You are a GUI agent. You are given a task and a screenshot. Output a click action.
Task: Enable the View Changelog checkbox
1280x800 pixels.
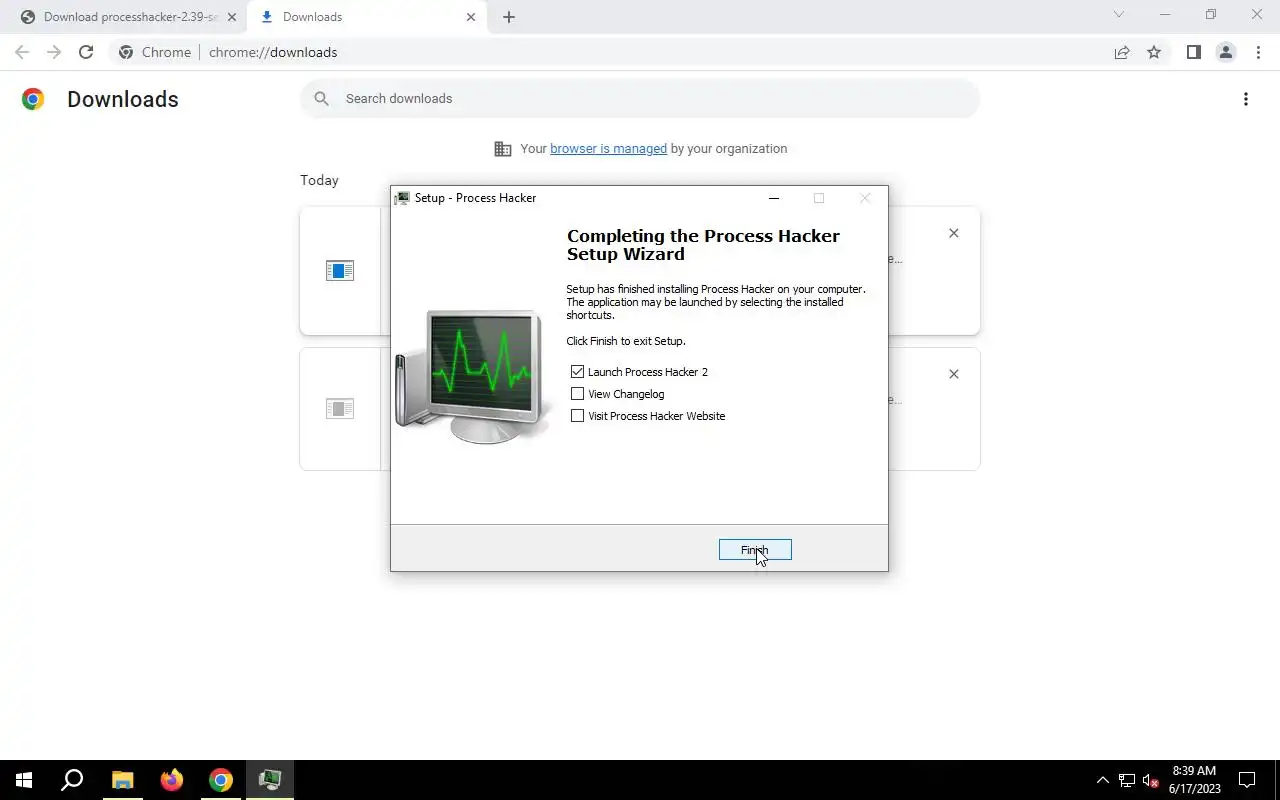(x=577, y=394)
